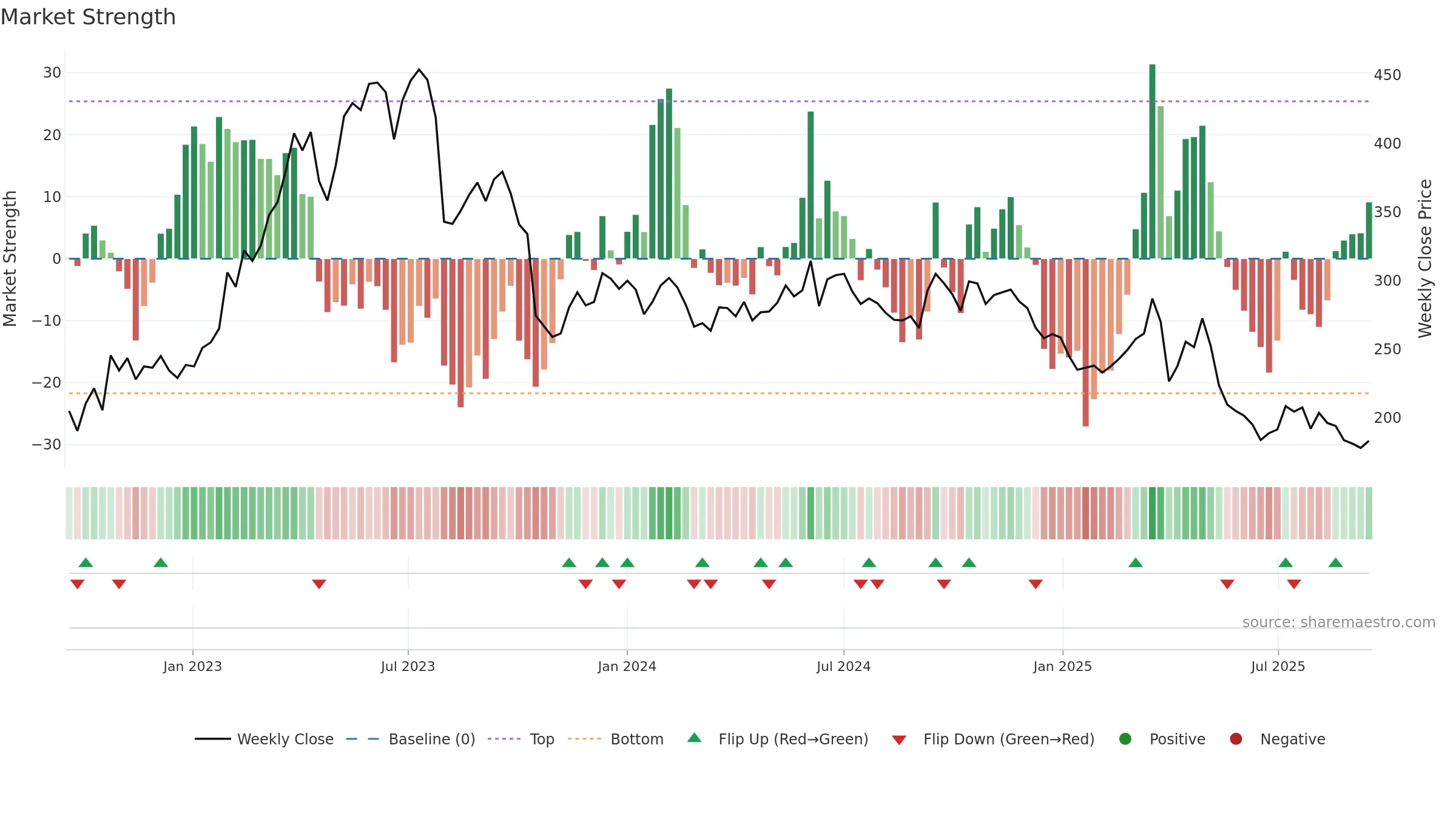This screenshot has height=819, width=1456.
Task: Click the orange dotted Bottom sample in legend
Action: pos(585,739)
